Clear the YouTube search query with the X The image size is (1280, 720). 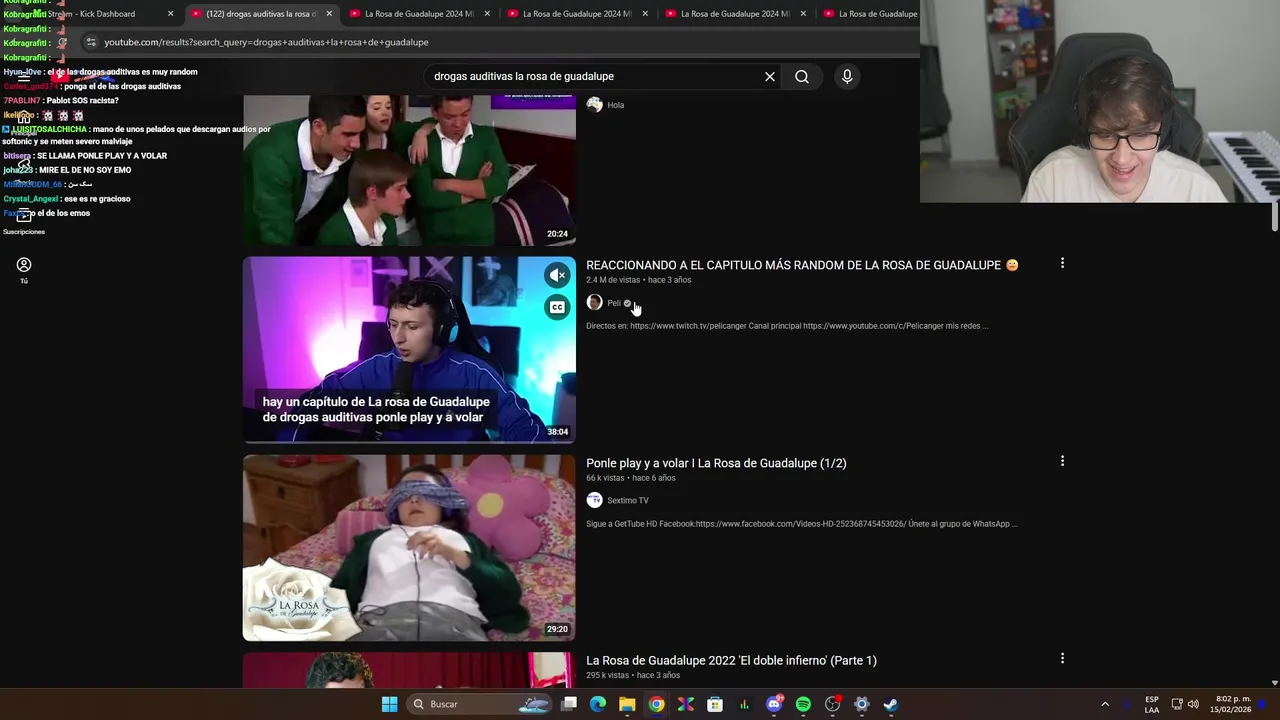[x=770, y=76]
